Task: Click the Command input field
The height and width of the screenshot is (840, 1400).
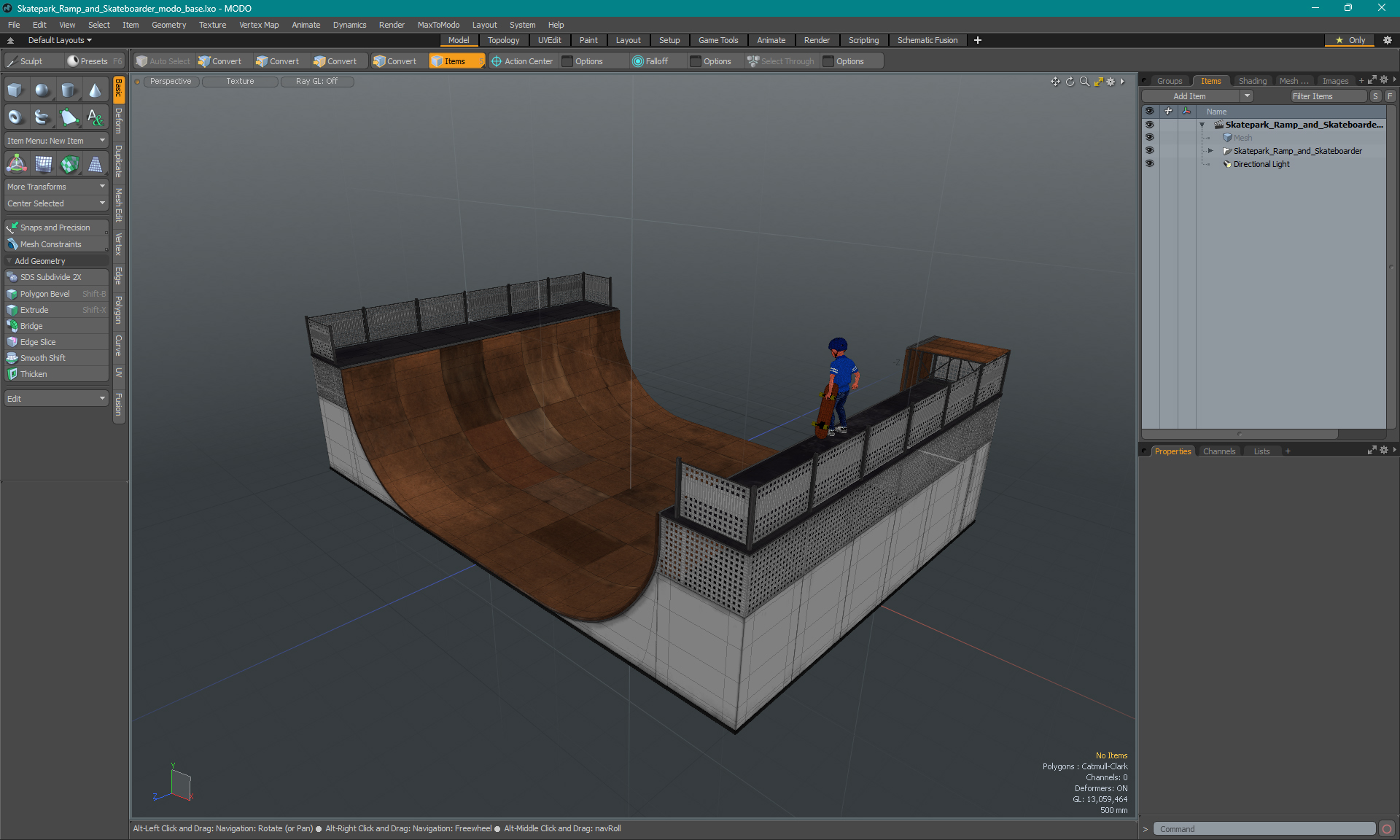Action: pyautogui.click(x=1264, y=829)
